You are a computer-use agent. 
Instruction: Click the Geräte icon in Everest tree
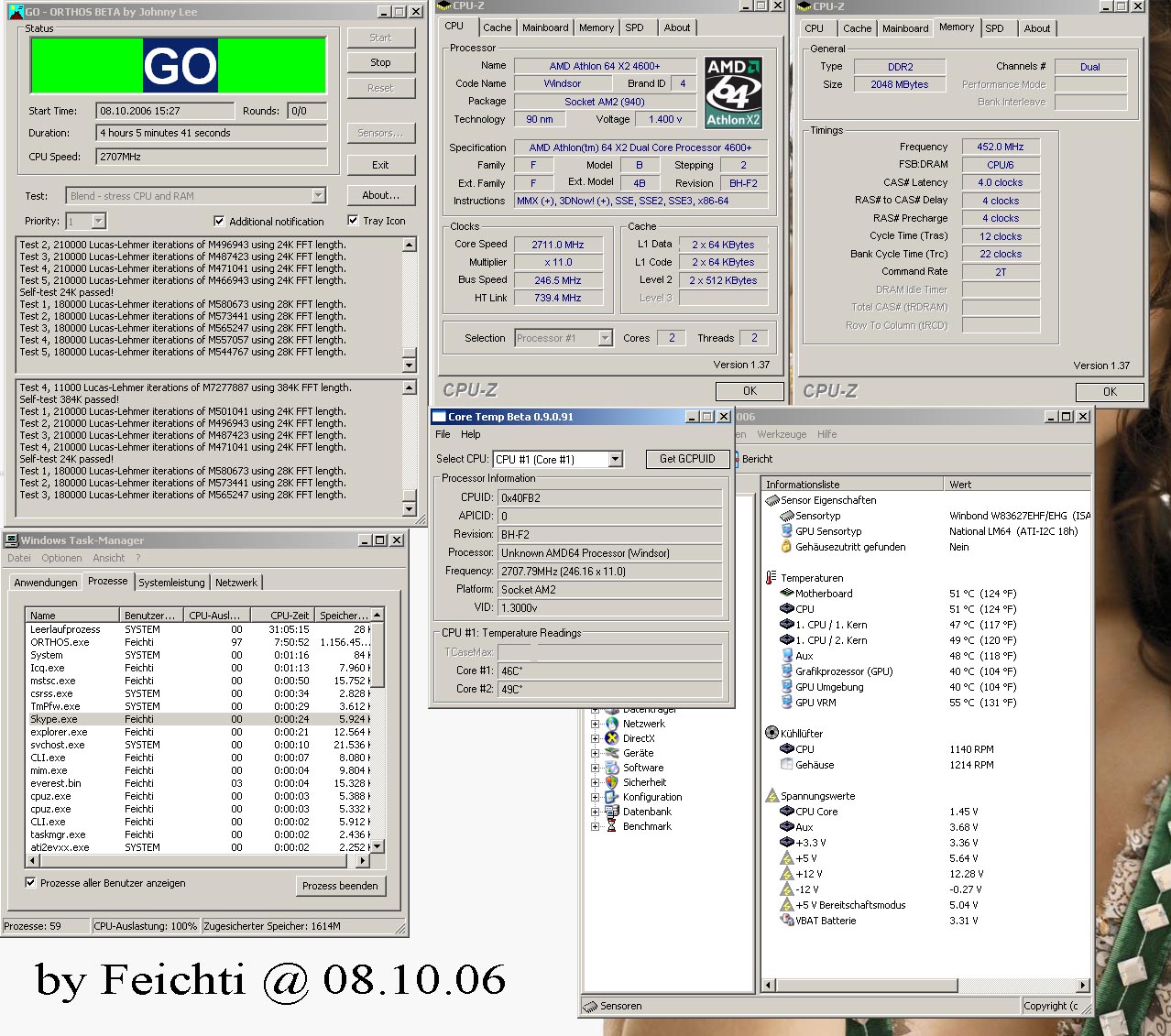pos(611,753)
